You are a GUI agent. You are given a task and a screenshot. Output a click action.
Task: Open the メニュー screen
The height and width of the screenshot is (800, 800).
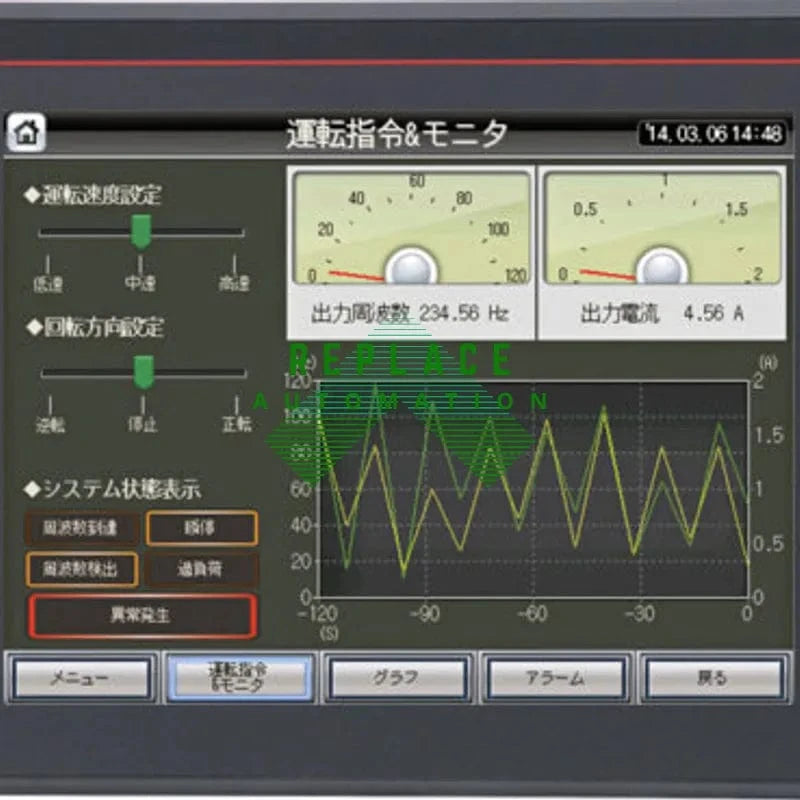(x=82, y=679)
